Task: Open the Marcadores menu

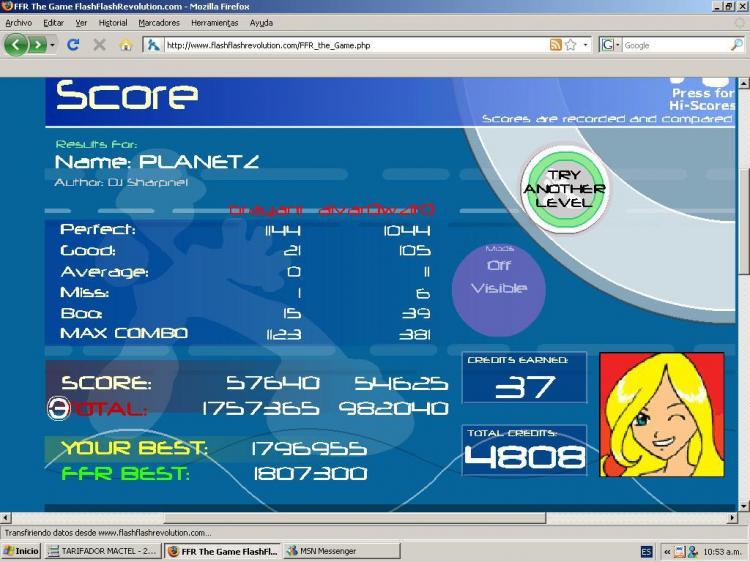Action: coord(159,22)
